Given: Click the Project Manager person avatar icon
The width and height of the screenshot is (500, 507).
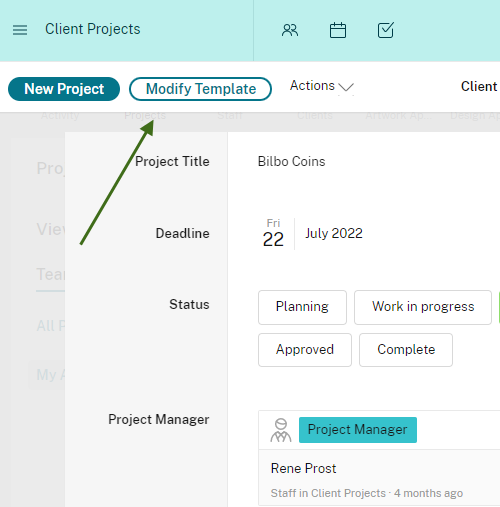Looking at the screenshot, I should pyautogui.click(x=281, y=430).
